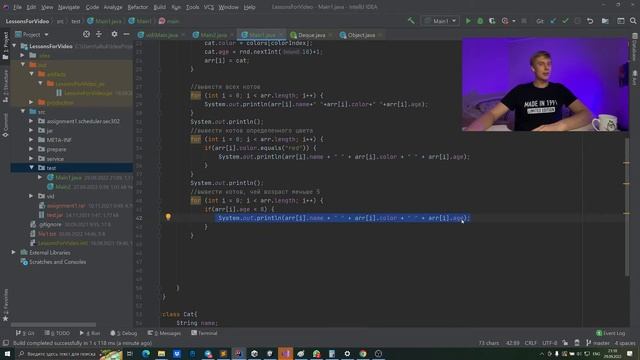Open the VCS menu
The height and width of the screenshot is (360, 640).
click(209, 7)
